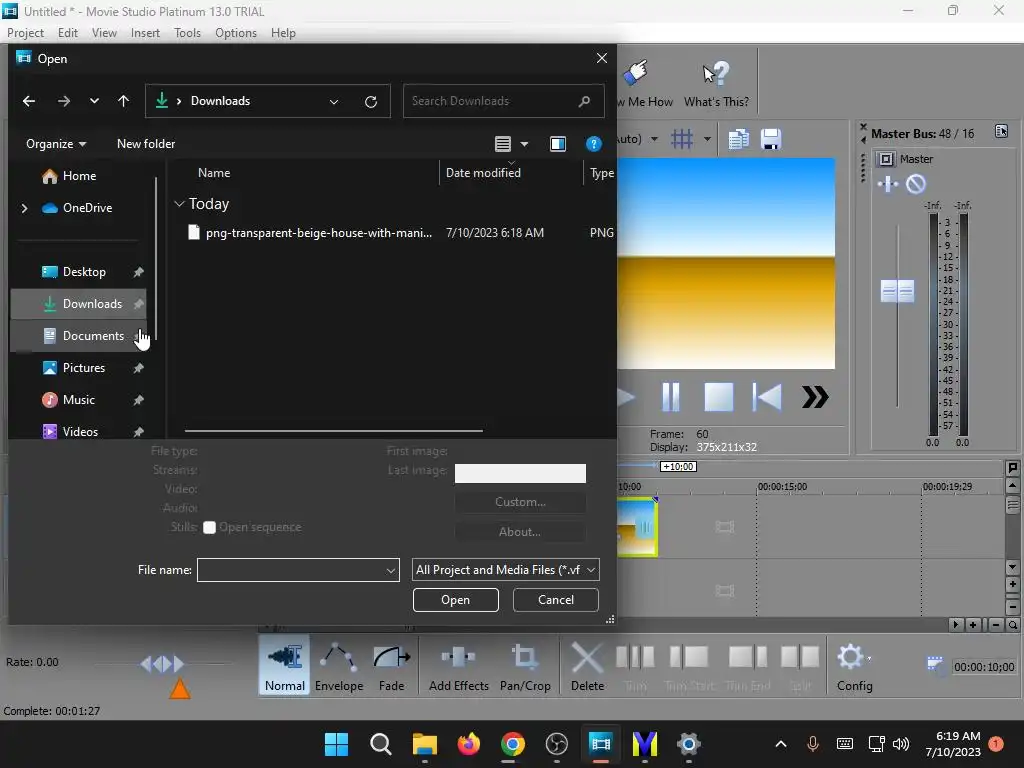The image size is (1024, 768).
Task: Click the Open button
Action: click(455, 600)
